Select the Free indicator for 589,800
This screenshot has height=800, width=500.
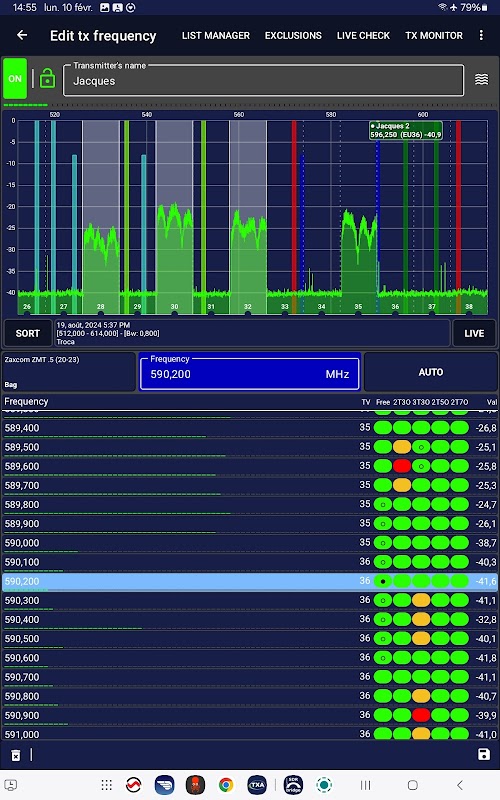pos(383,505)
